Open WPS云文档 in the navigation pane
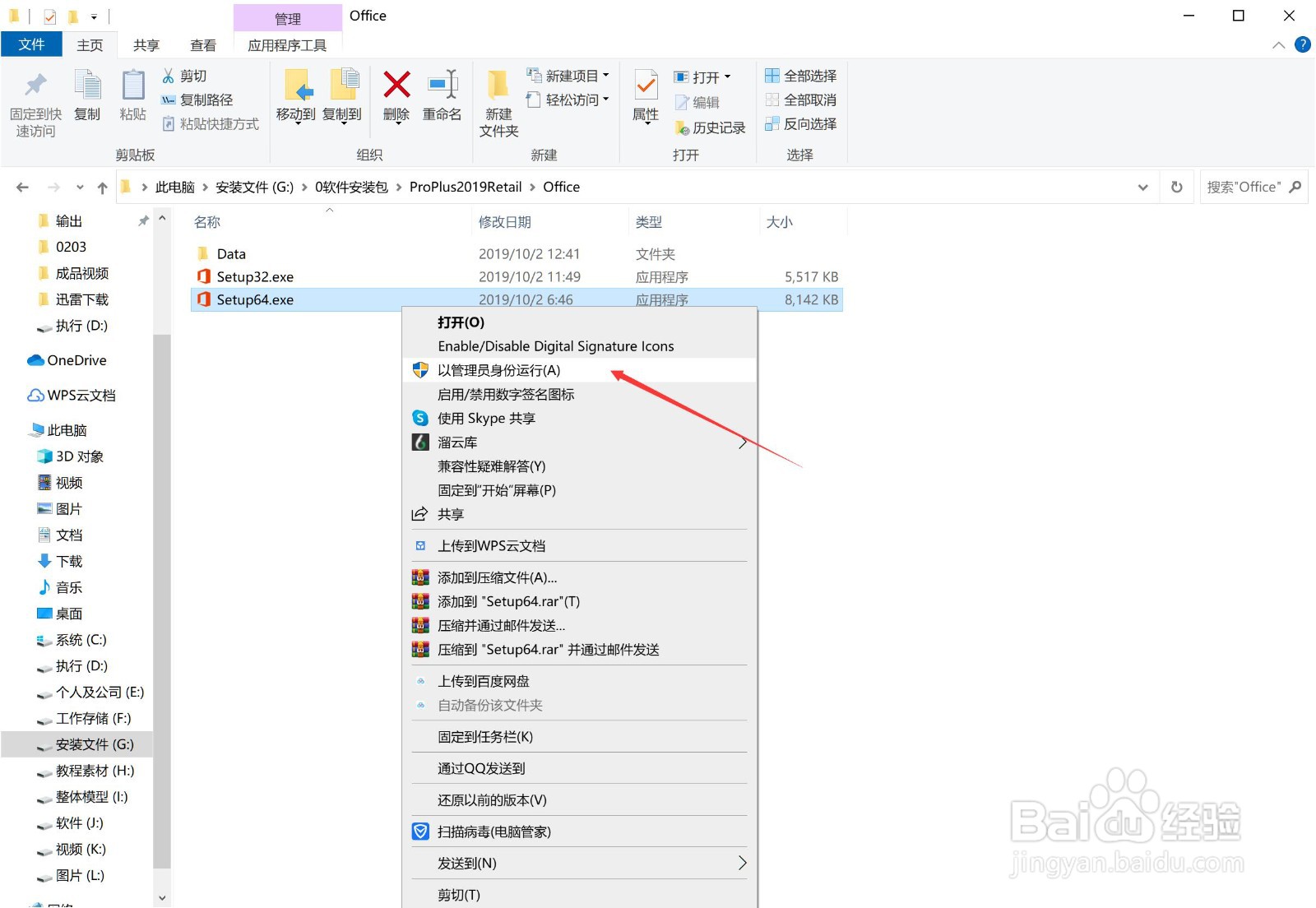This screenshot has height=908, width=1316. pyautogui.click(x=72, y=395)
